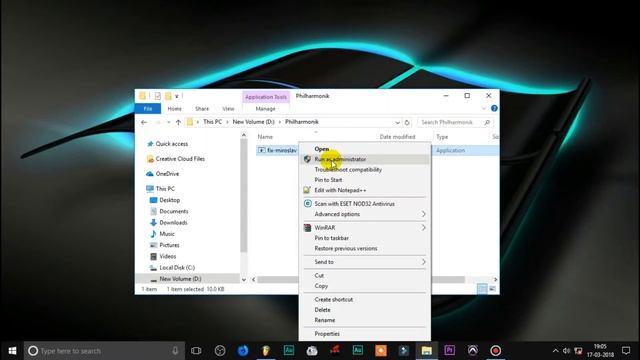640x360 pixels.
Task: Switch to the View ribbon tab
Action: point(228,109)
